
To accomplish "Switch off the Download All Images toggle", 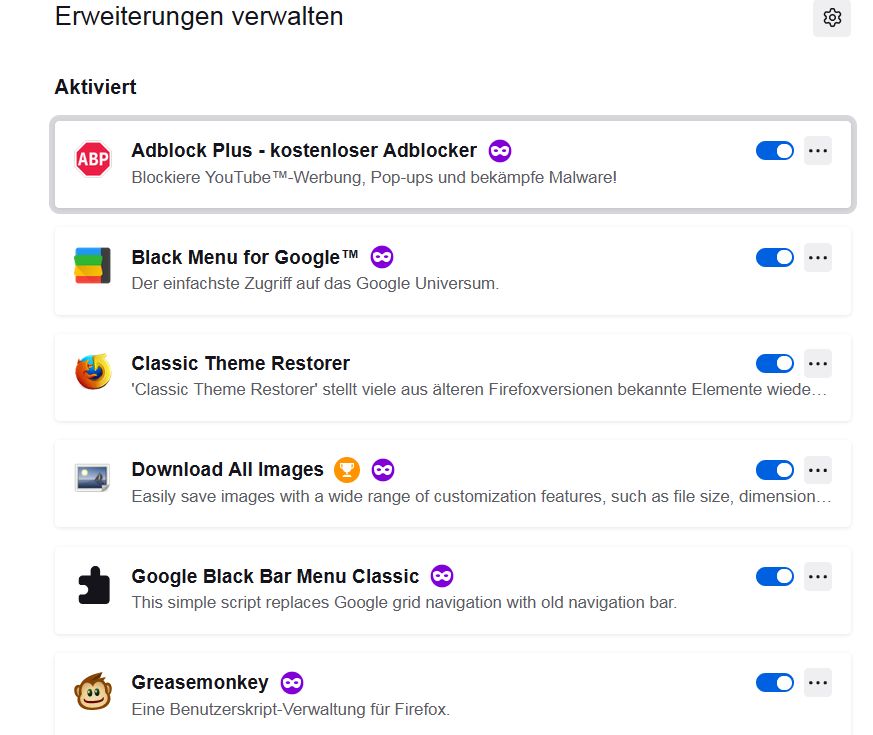I will pos(775,470).
